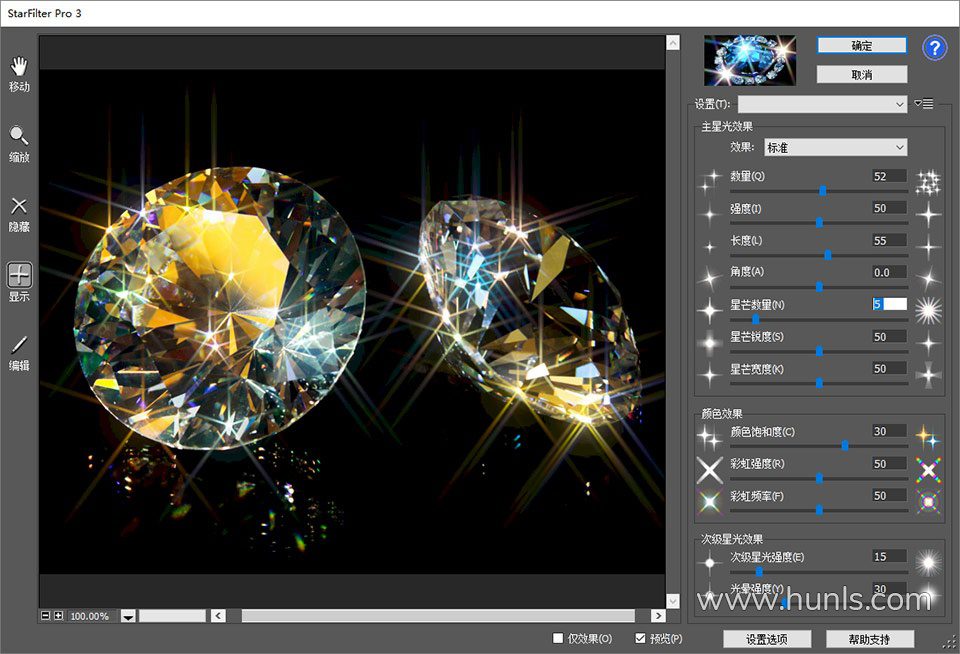Click thin star icon left of 星芒宽度(K)

(710, 375)
